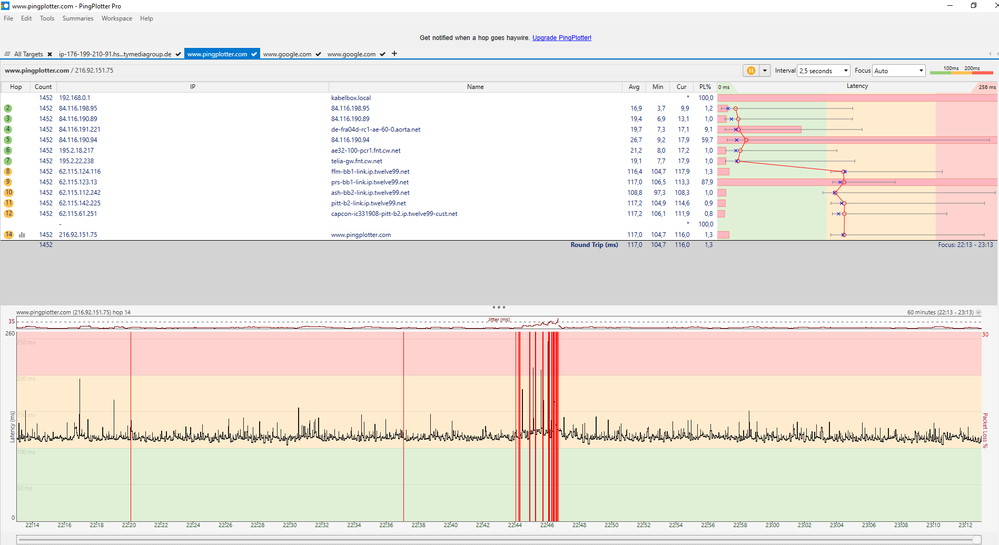Click the Min column header
Screen dimensions: 999x545
pyautogui.click(x=658, y=87)
